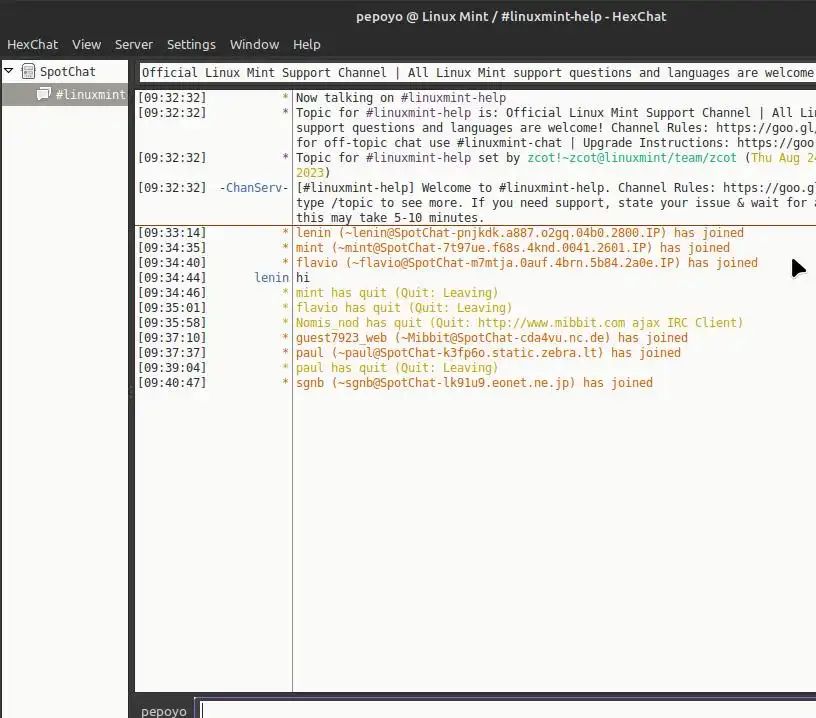Image resolution: width=816 pixels, height=718 pixels.
Task: Collapse the SpotChat server tree
Action: pos(9,70)
